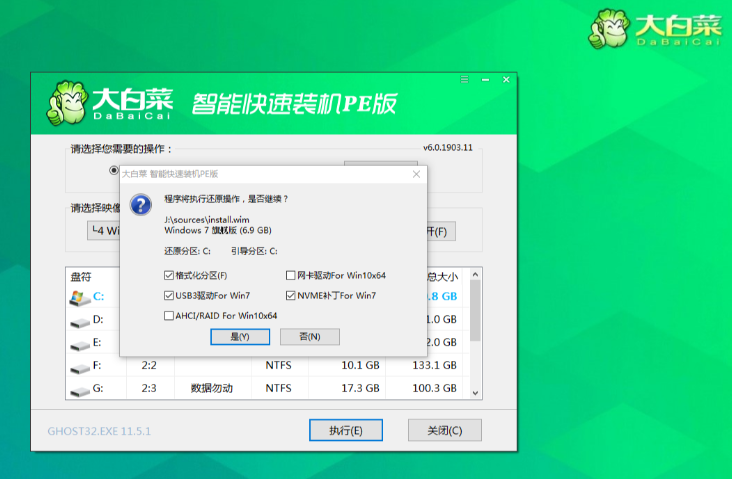Close the DaBaiCai installer main window
Viewport: 732px width, 479px height.
coord(506,80)
